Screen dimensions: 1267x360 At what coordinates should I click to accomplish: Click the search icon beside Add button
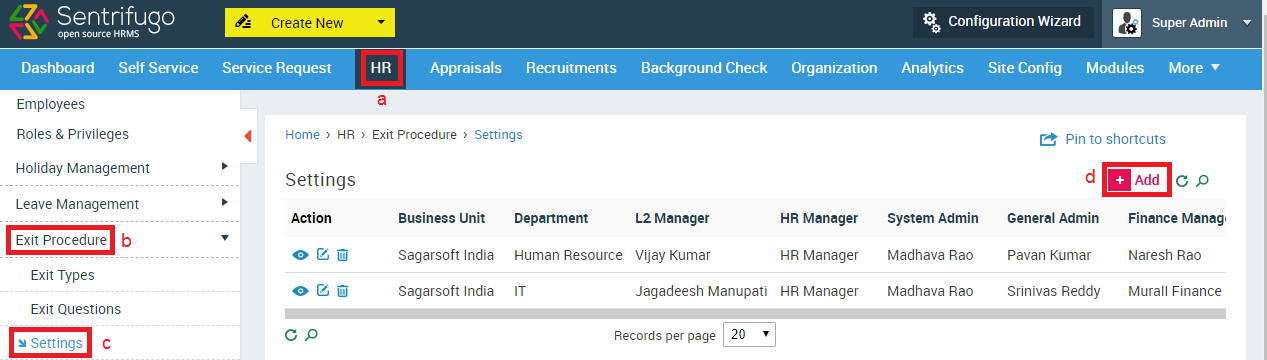(1203, 181)
